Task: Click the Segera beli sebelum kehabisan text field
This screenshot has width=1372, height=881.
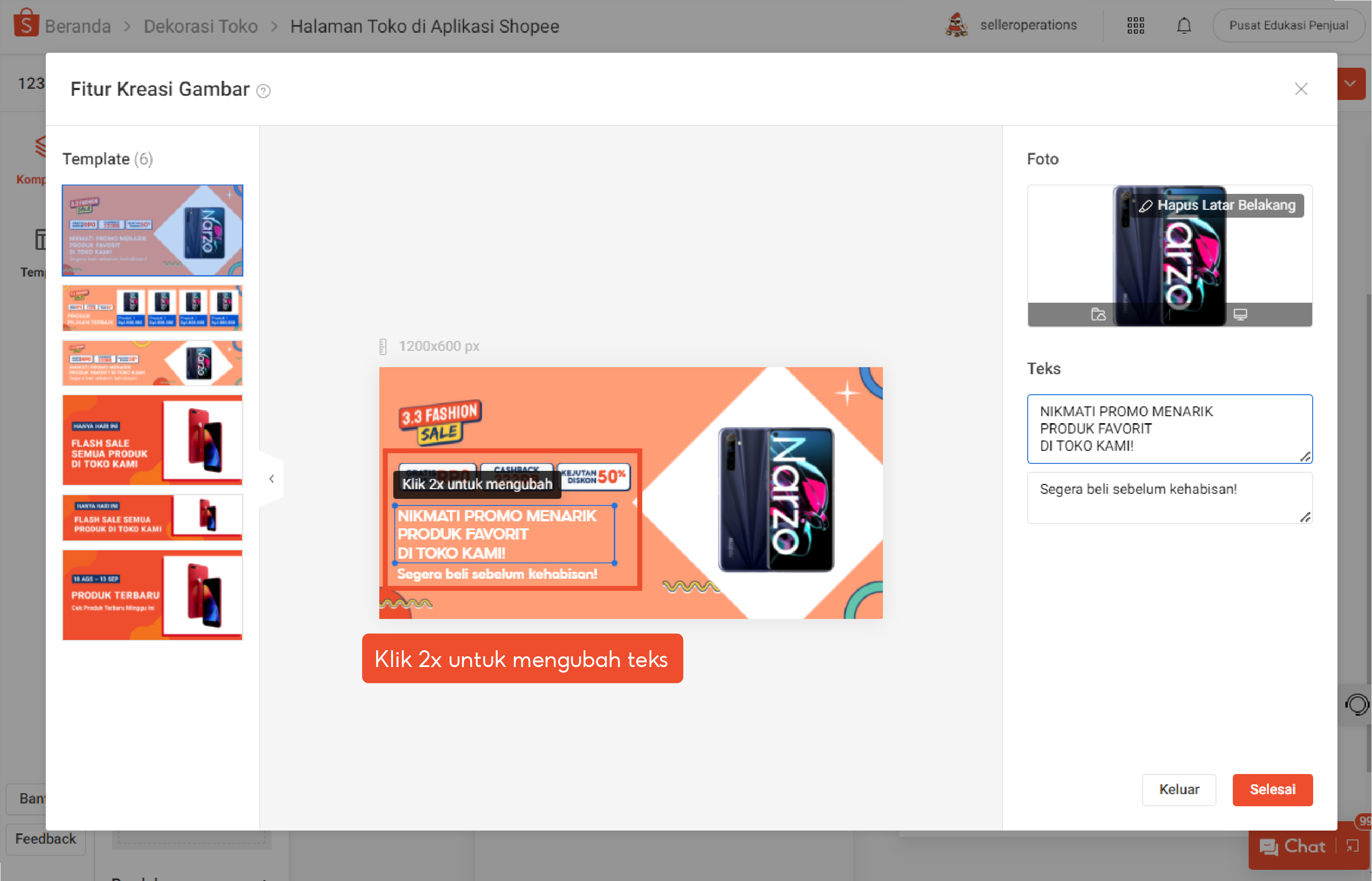Action: 1168,497
